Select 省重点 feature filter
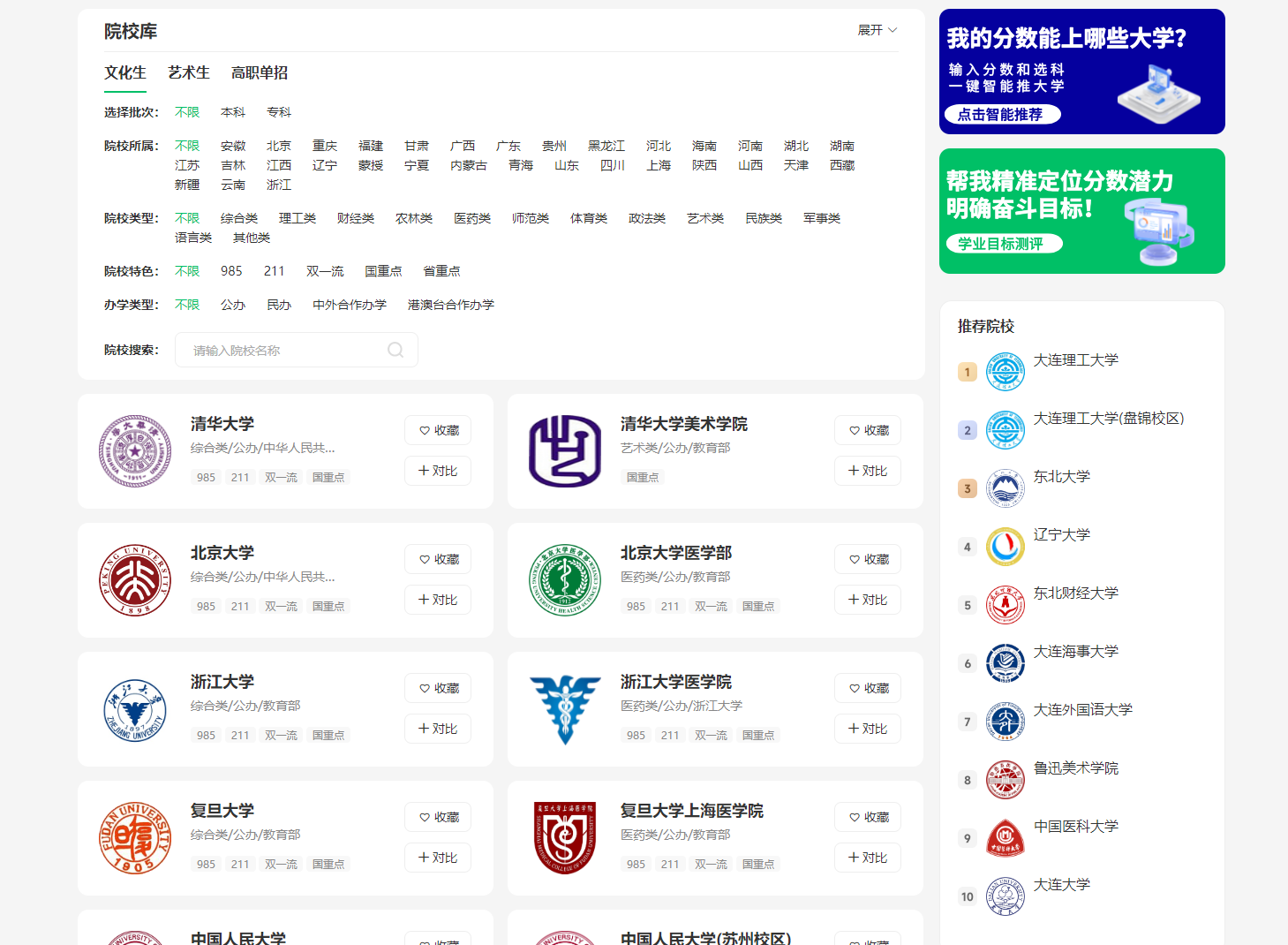Image resolution: width=1288 pixels, height=945 pixels. (x=441, y=271)
